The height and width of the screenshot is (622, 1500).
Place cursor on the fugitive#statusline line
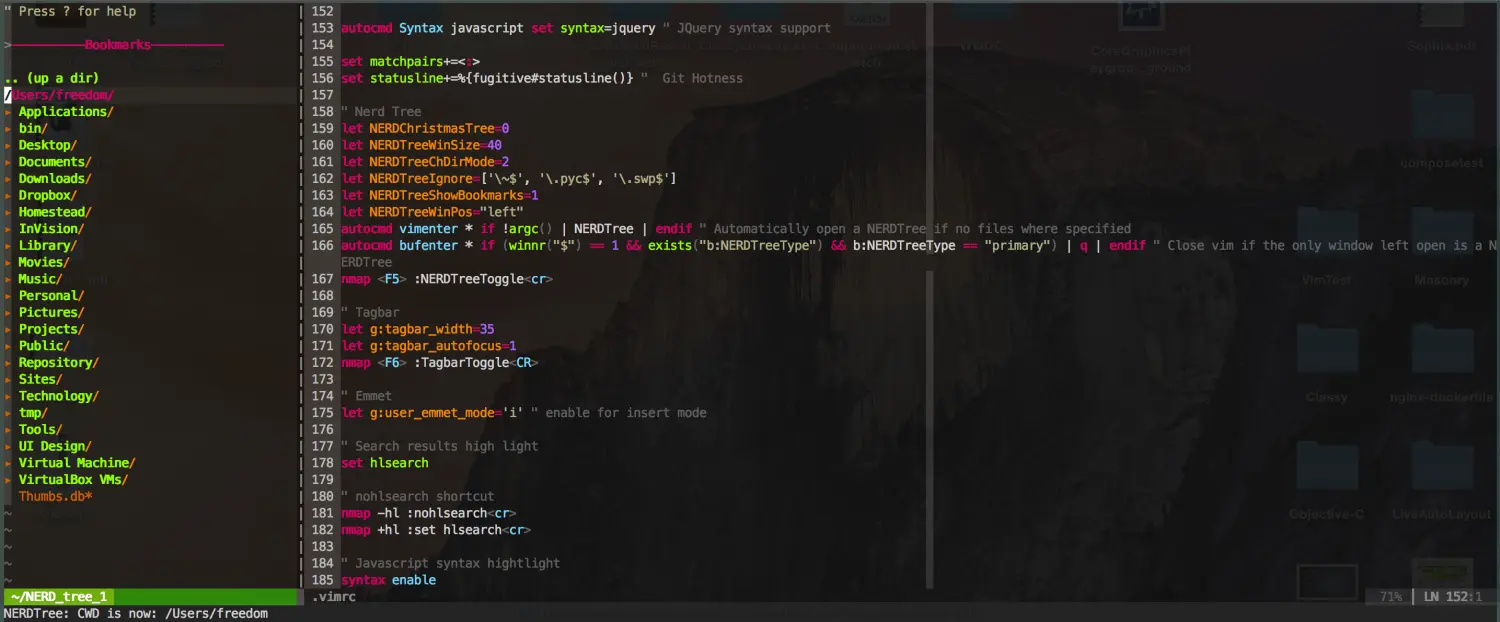[x=542, y=78]
